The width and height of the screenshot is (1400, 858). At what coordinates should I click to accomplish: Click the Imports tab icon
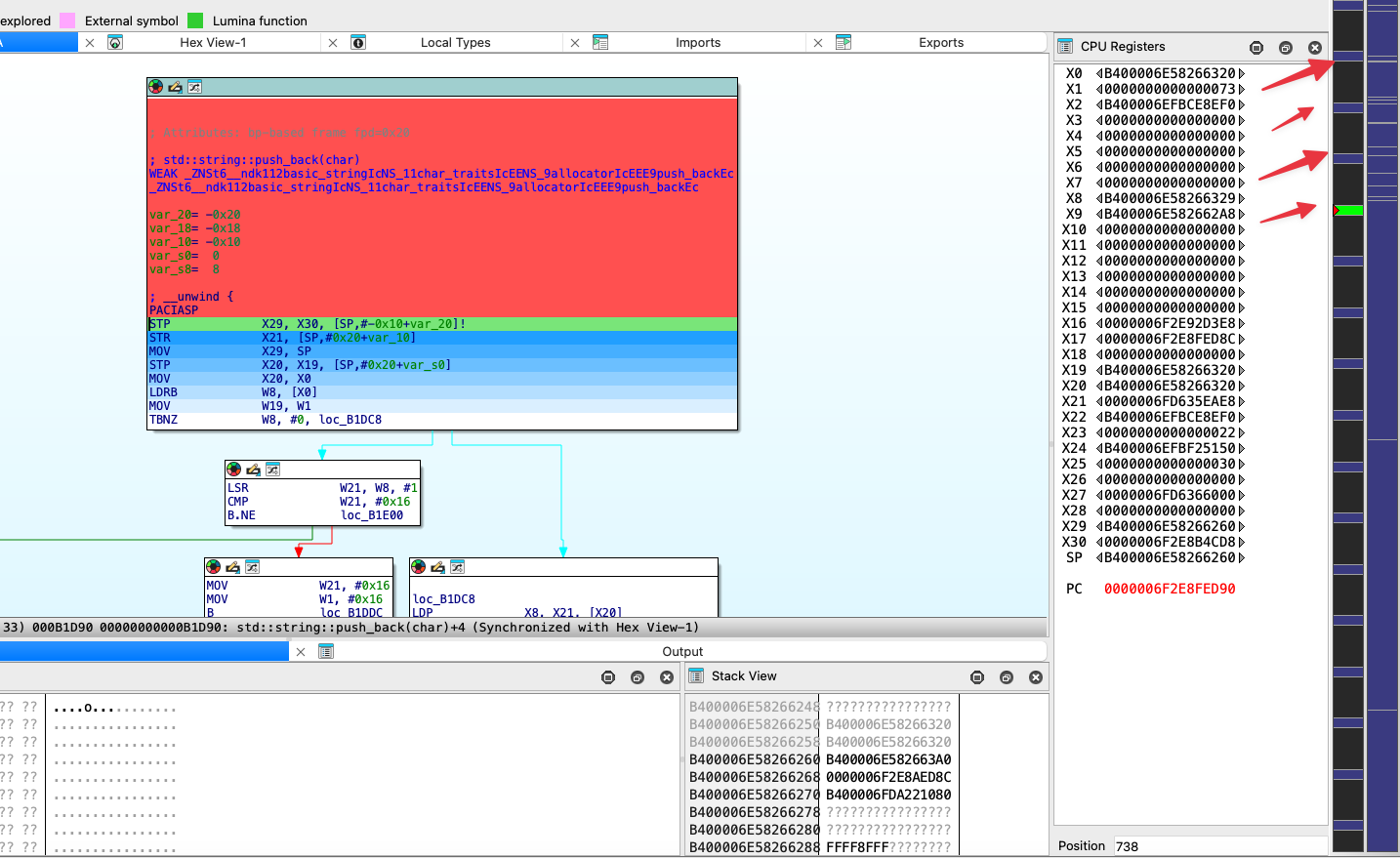[600, 43]
